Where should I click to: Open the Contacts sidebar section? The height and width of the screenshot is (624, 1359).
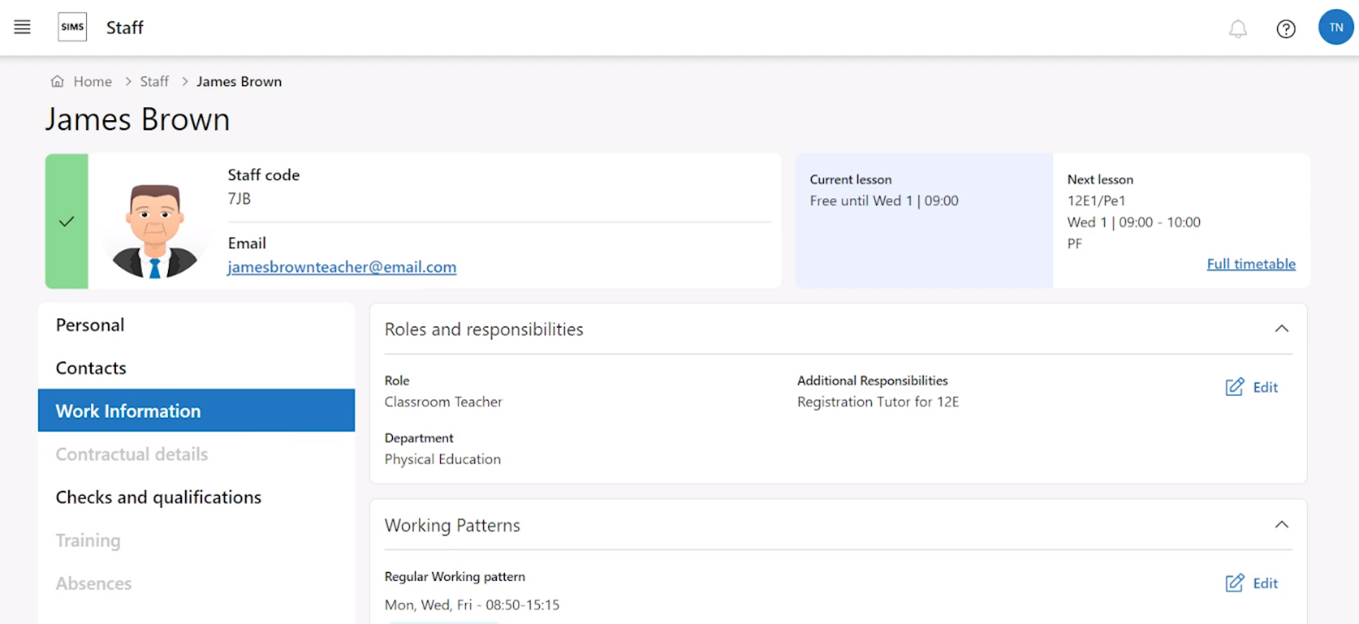pos(91,368)
